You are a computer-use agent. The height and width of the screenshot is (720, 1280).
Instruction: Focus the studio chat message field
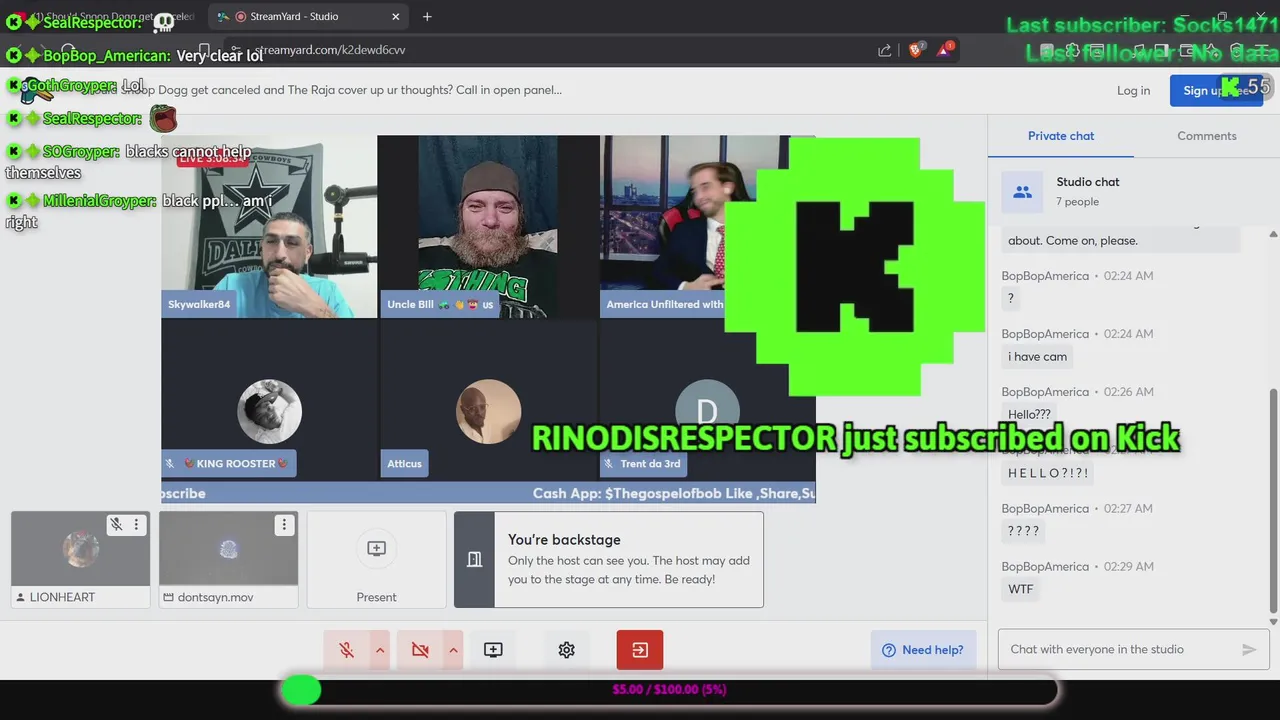tap(1118, 649)
